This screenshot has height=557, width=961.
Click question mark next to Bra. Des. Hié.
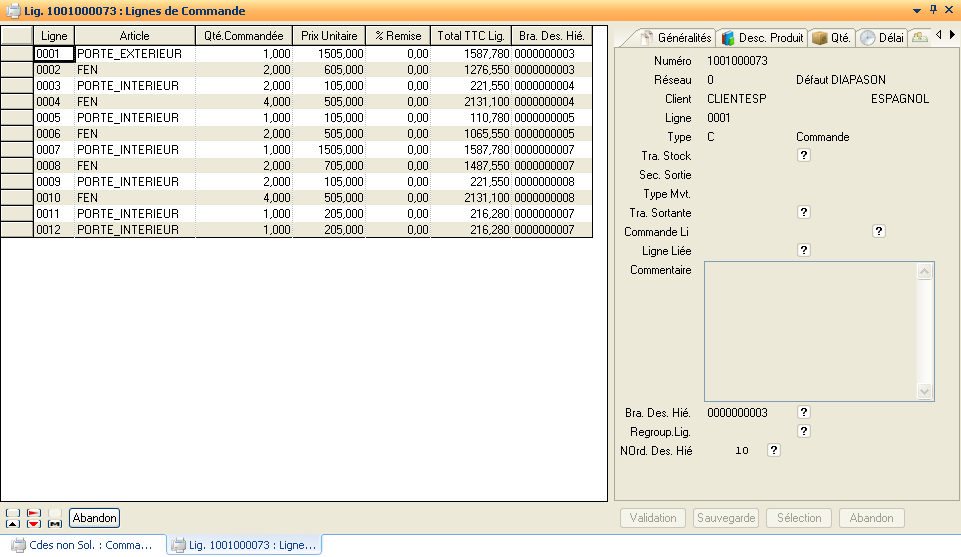pos(803,412)
